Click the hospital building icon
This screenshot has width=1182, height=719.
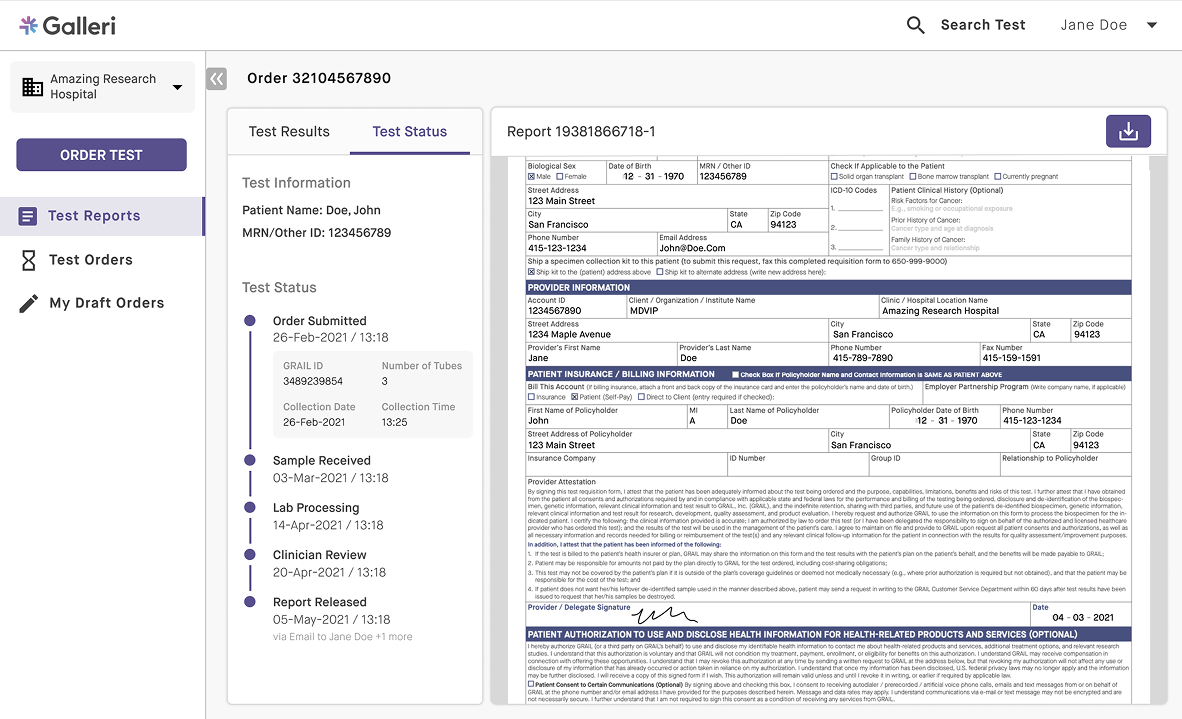click(33, 87)
